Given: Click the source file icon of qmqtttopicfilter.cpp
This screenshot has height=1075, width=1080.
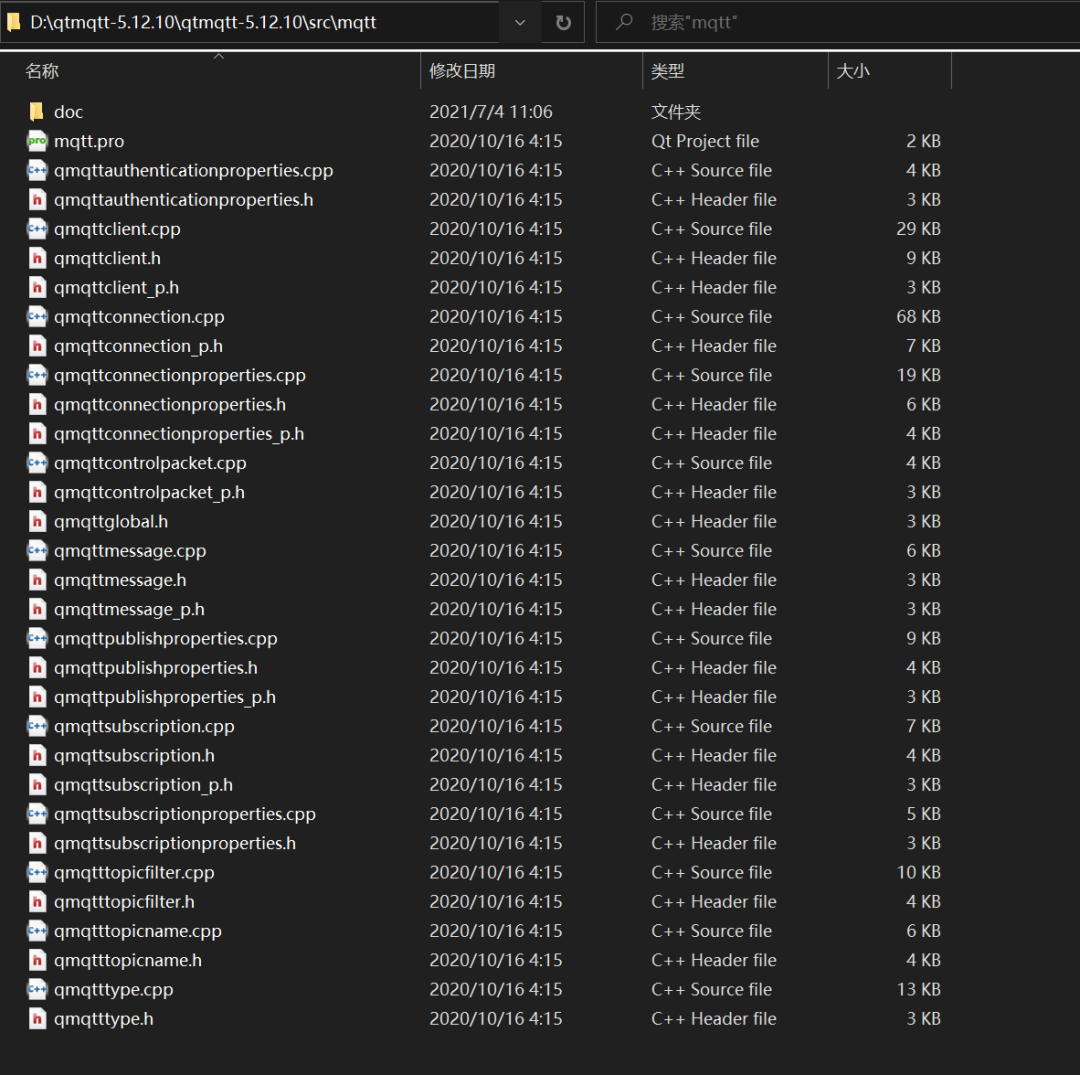Looking at the screenshot, I should pyautogui.click(x=35, y=872).
